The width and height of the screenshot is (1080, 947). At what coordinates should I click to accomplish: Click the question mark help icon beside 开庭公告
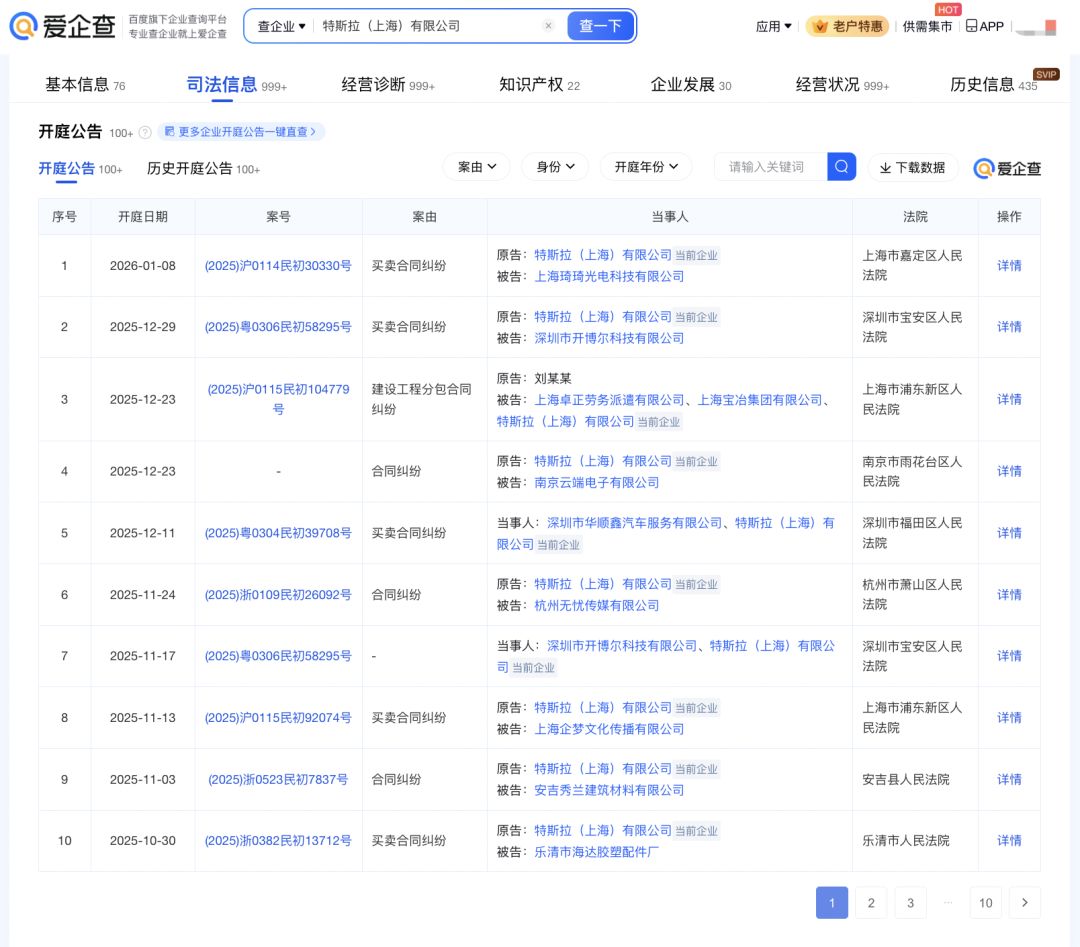(145, 132)
